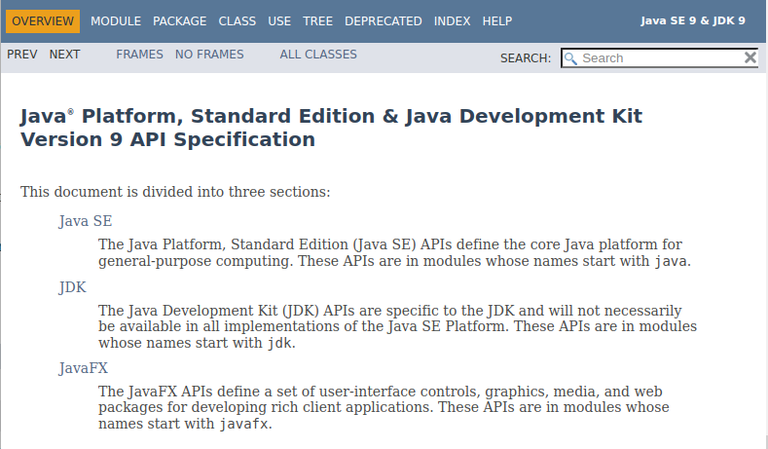The width and height of the screenshot is (768, 449).
Task: Click the API Specification page heading
Action: pyautogui.click(x=331, y=128)
